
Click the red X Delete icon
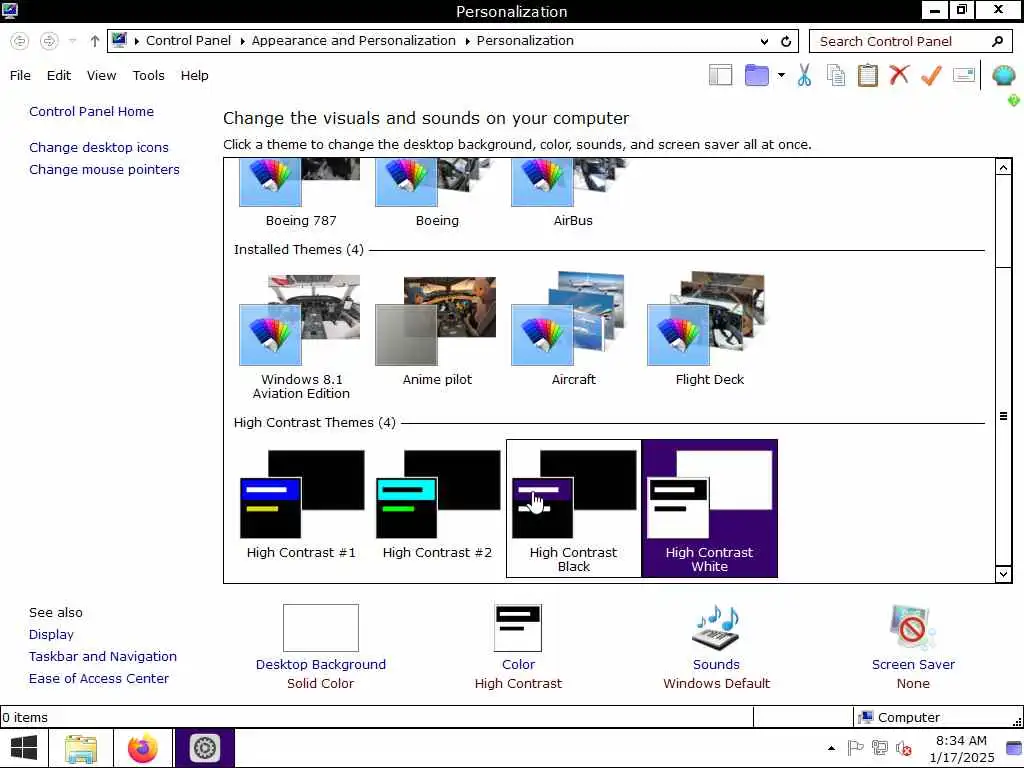899,74
